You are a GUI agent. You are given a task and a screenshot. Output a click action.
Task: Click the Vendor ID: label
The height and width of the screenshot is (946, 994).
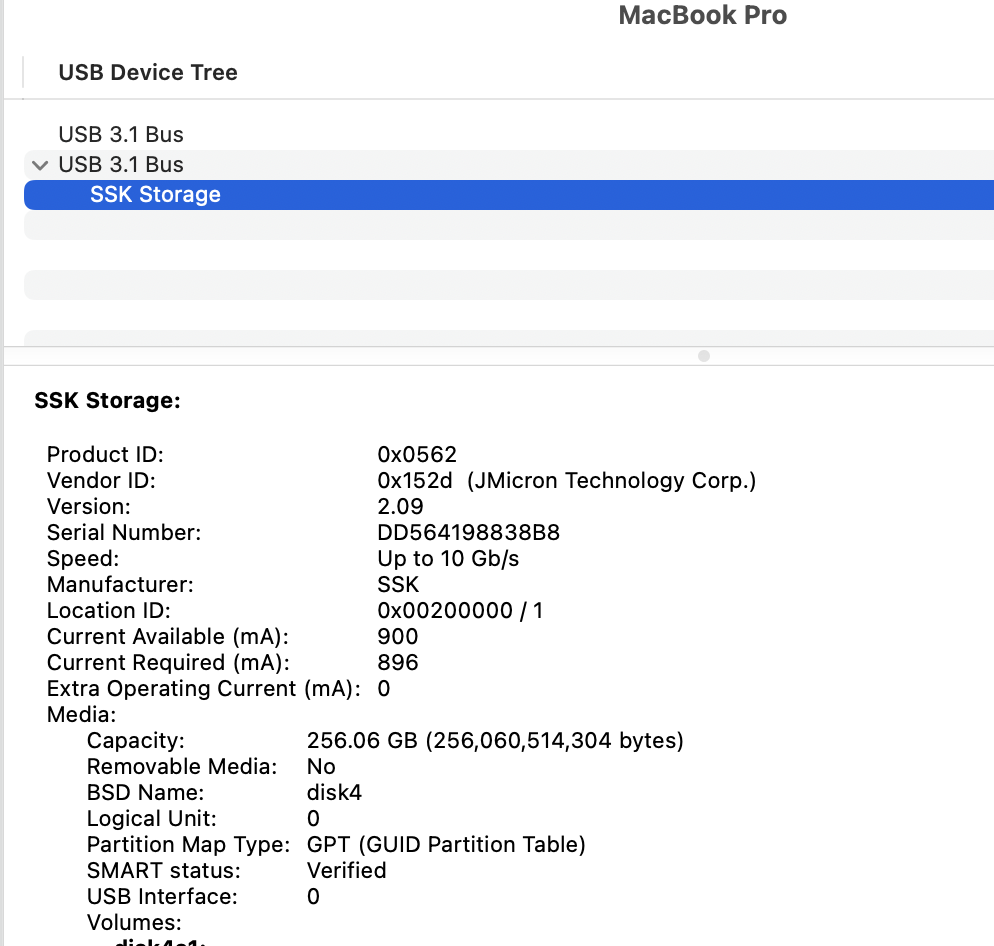coord(101,481)
